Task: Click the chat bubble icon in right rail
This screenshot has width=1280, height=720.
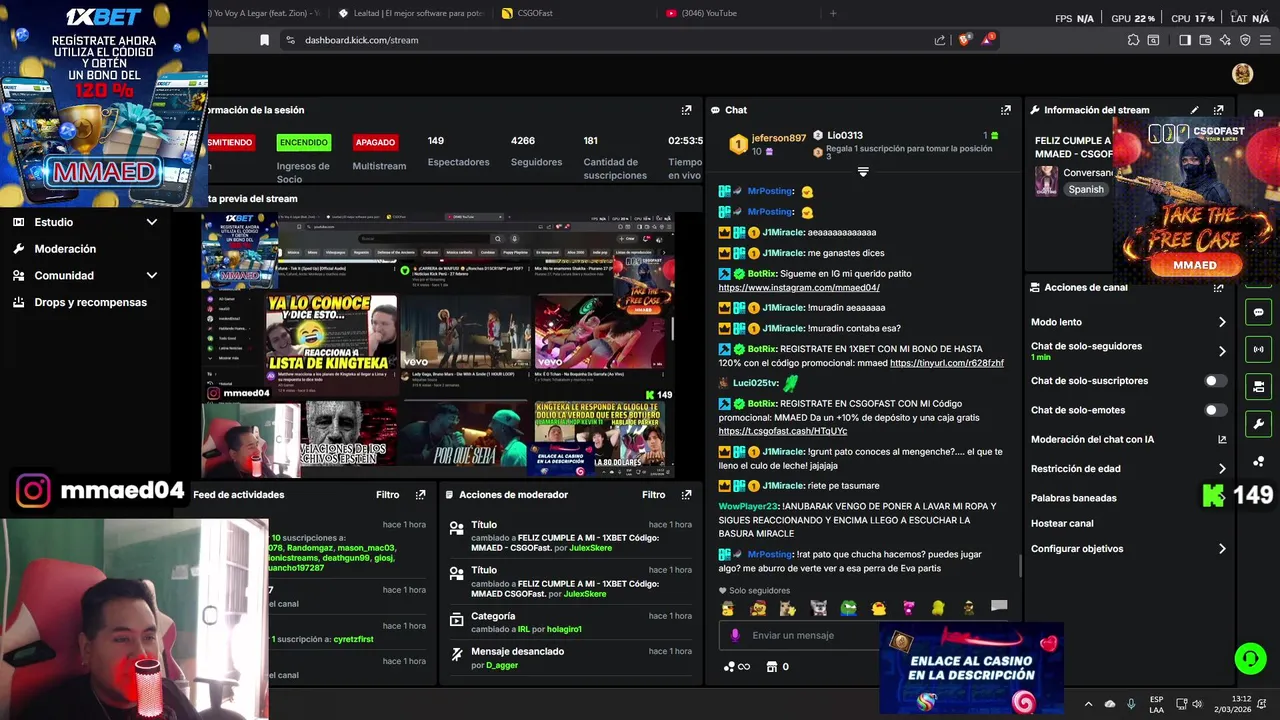Action: tap(1258, 312)
